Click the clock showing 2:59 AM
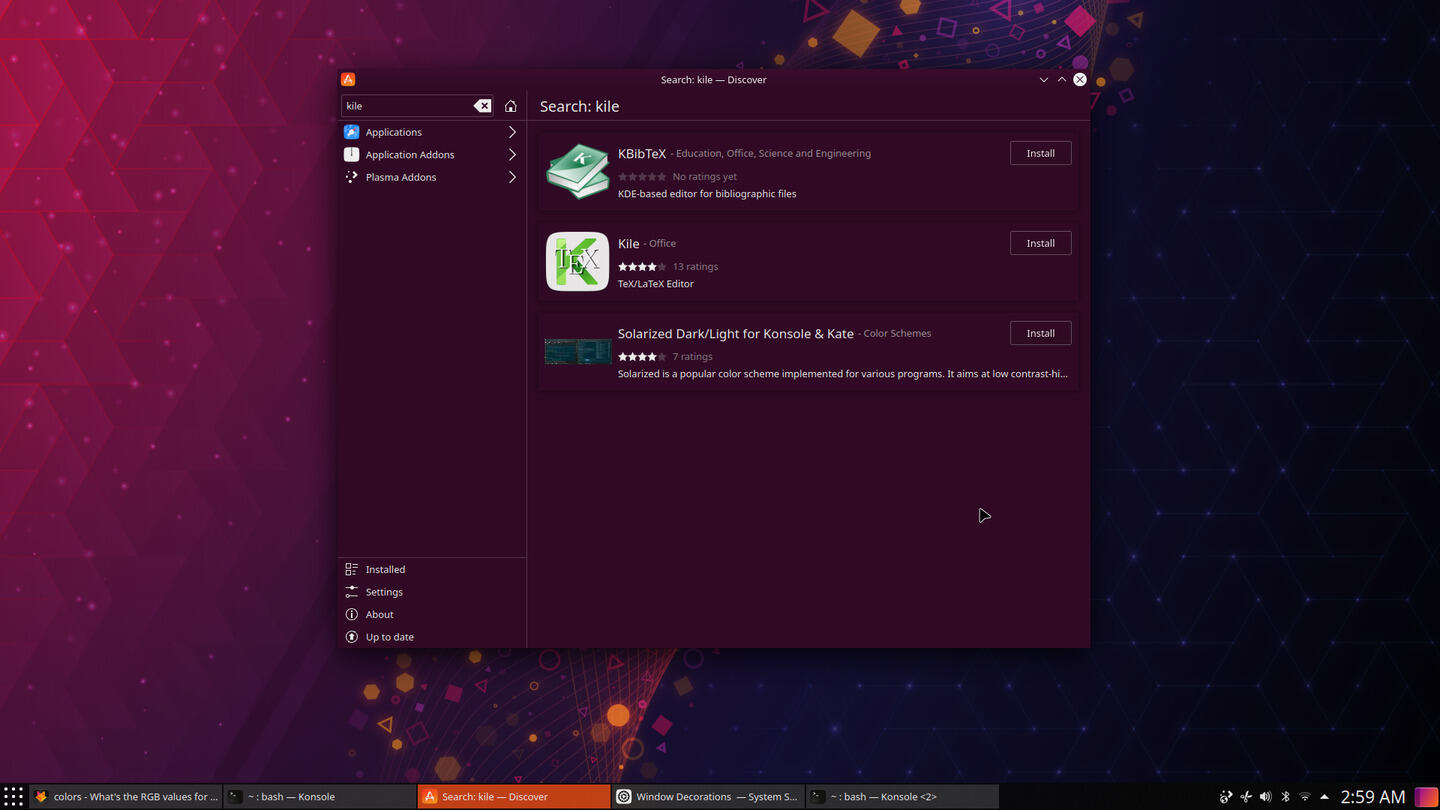This screenshot has height=810, width=1440. pos(1372,797)
